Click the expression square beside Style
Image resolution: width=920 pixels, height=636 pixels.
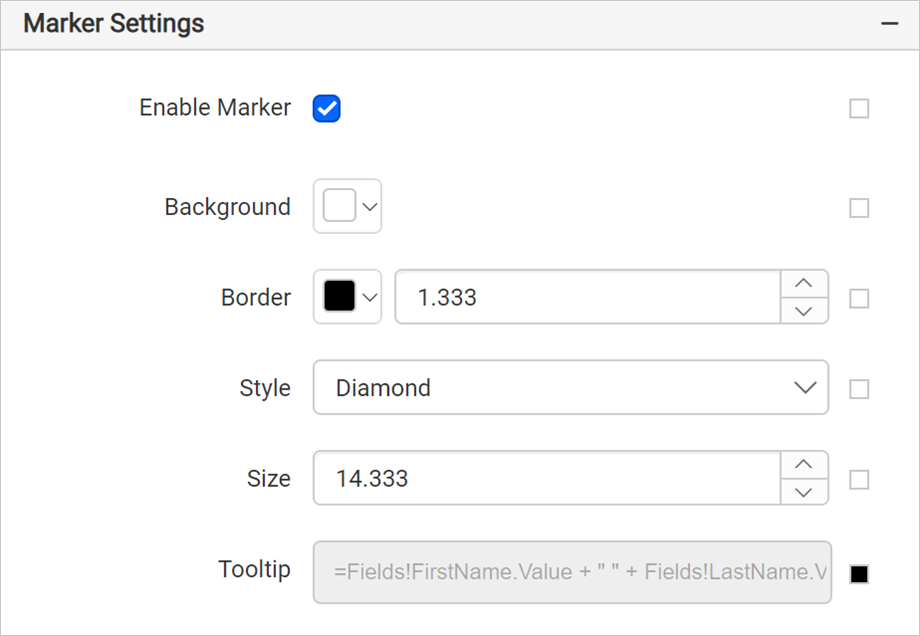click(859, 389)
